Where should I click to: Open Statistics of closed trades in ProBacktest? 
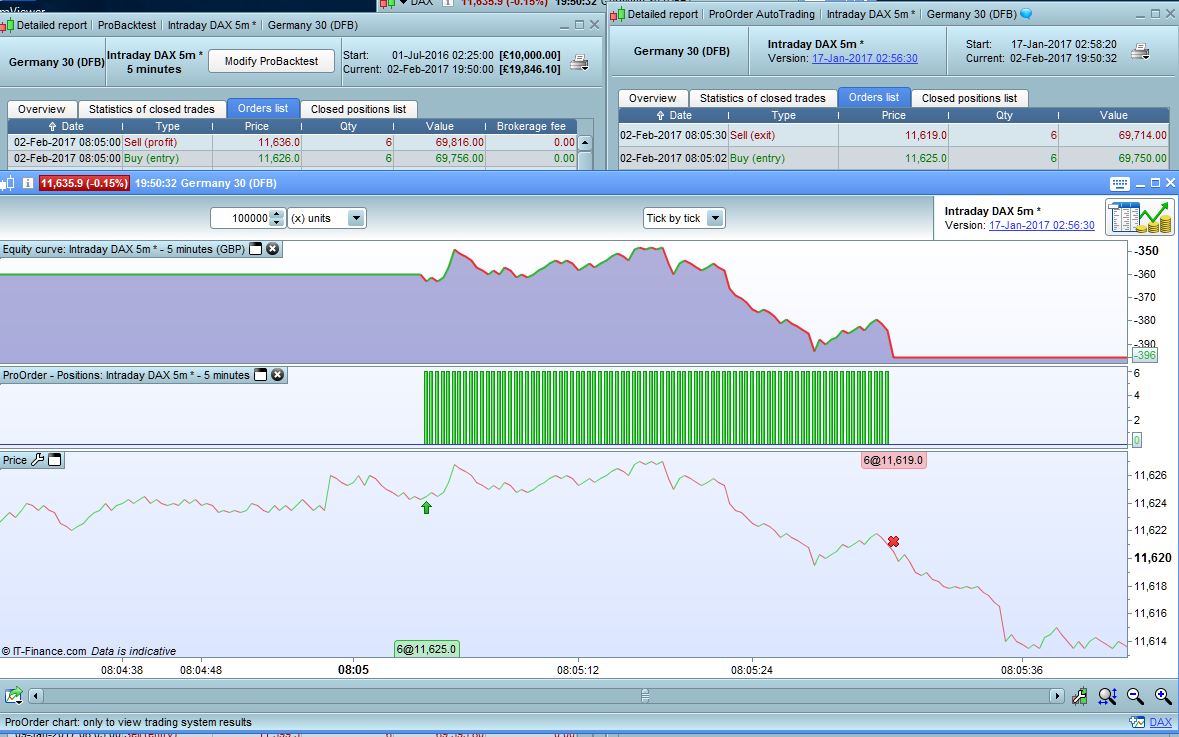(151, 109)
